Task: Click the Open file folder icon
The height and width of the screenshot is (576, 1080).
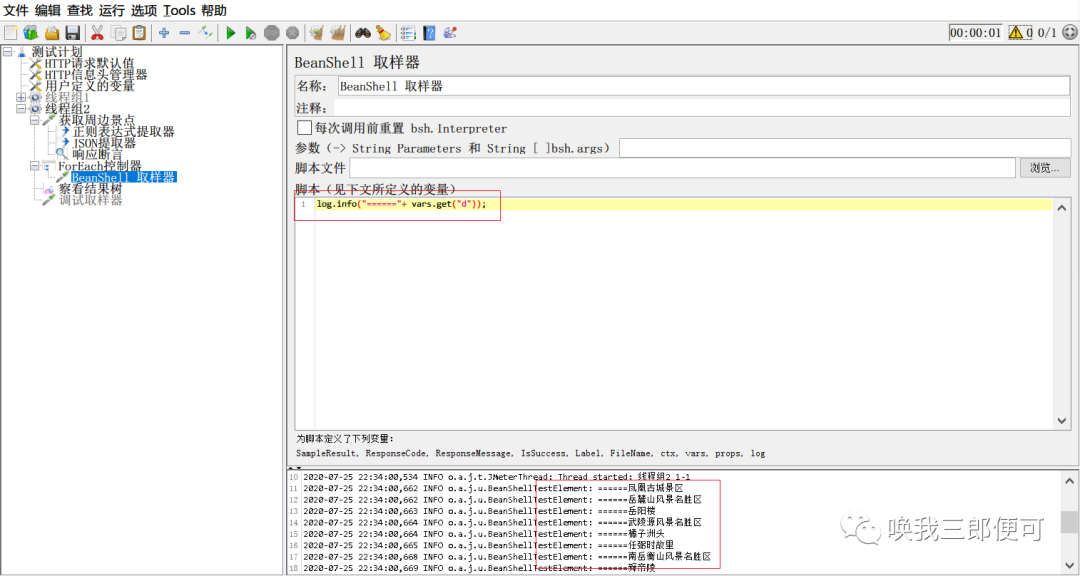Action: coord(52,32)
